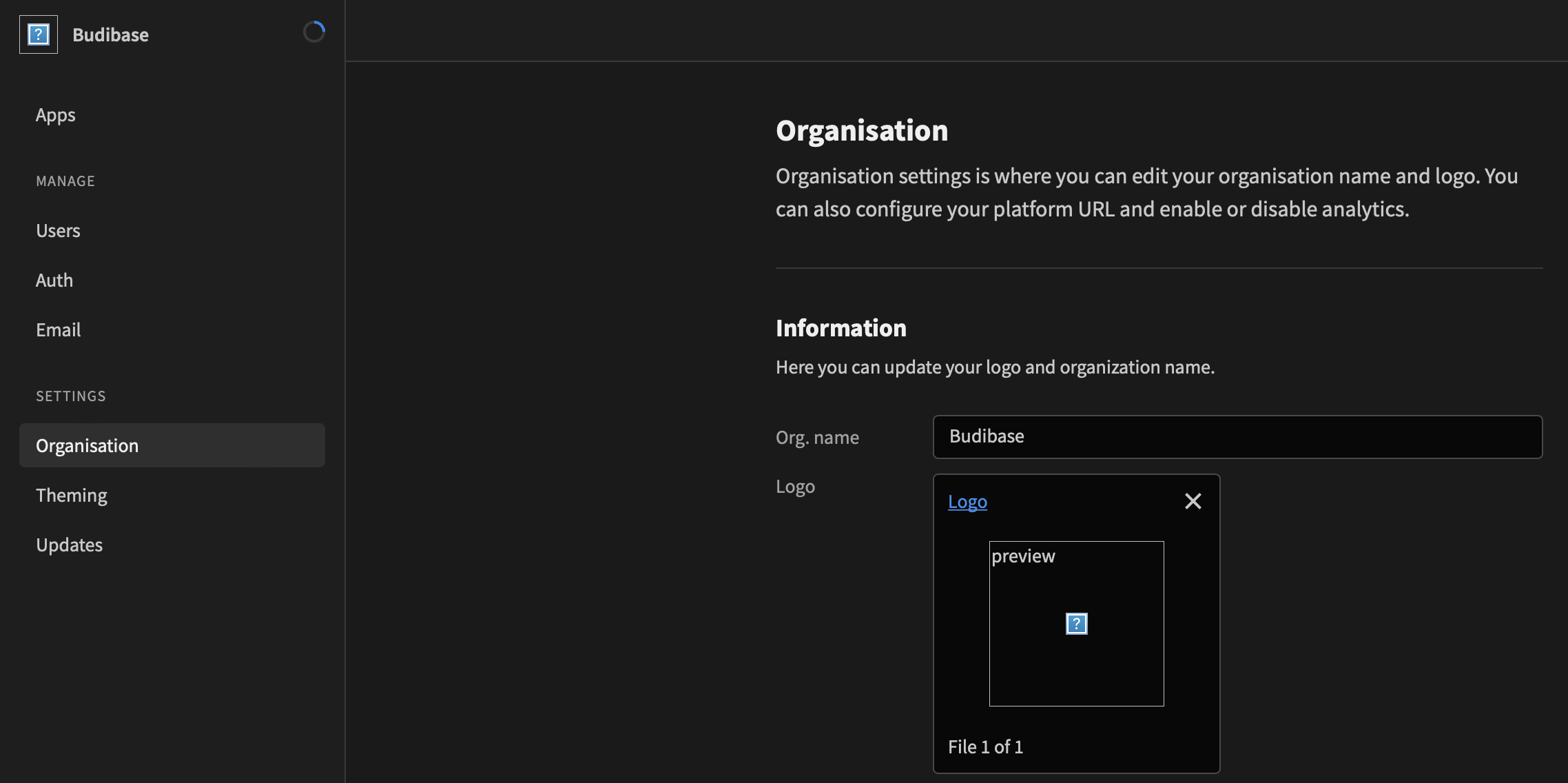This screenshot has width=1568, height=783.
Task: Select Users under Manage
Action: (x=58, y=230)
